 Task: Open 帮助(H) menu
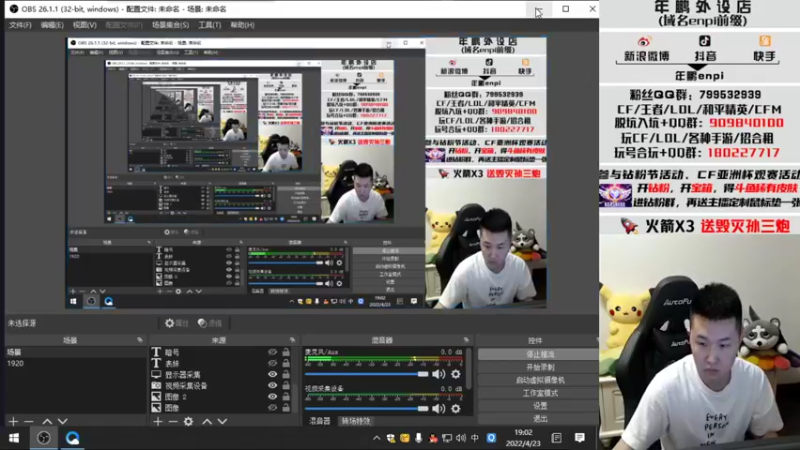242,25
